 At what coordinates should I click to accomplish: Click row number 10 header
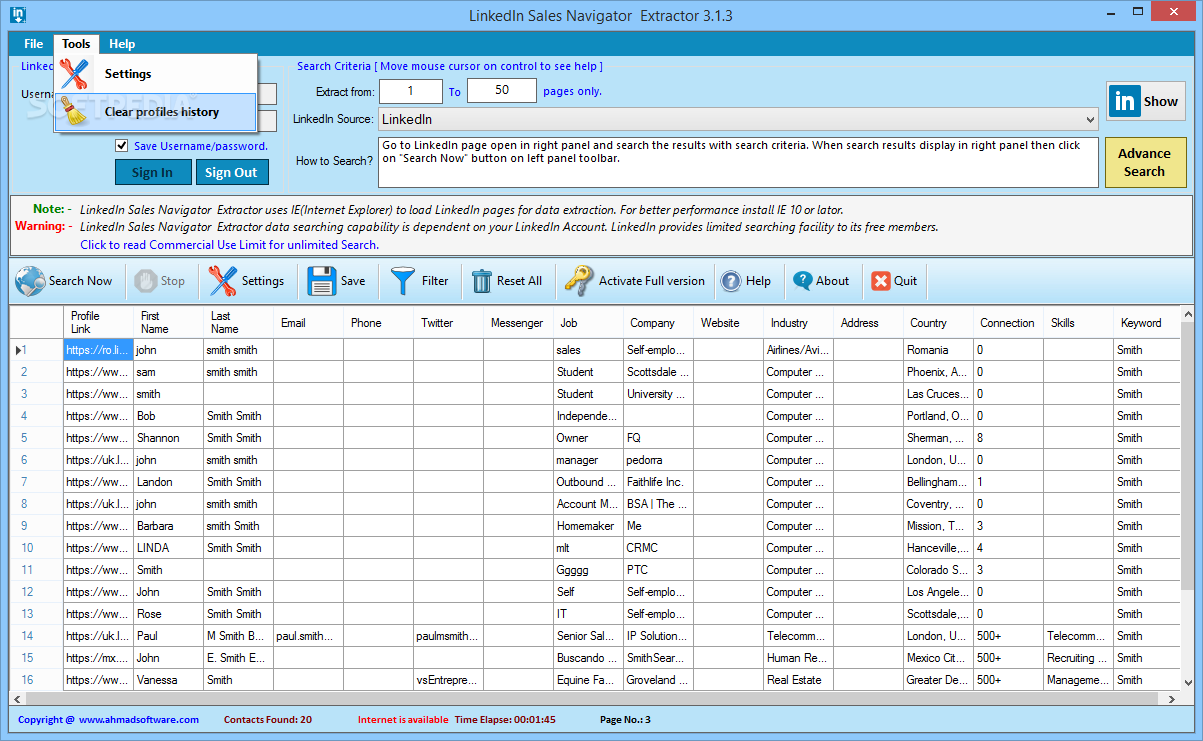[37, 548]
